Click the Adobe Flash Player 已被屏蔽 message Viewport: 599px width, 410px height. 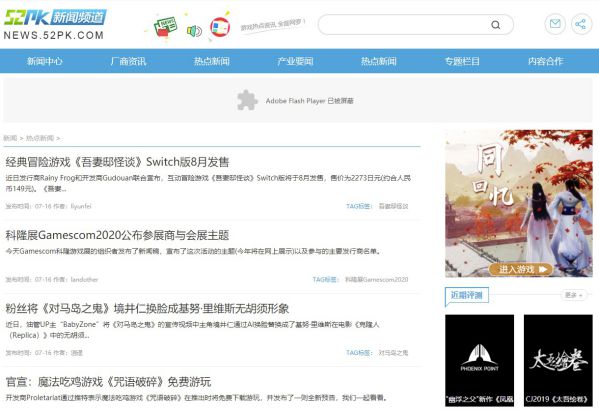point(309,101)
